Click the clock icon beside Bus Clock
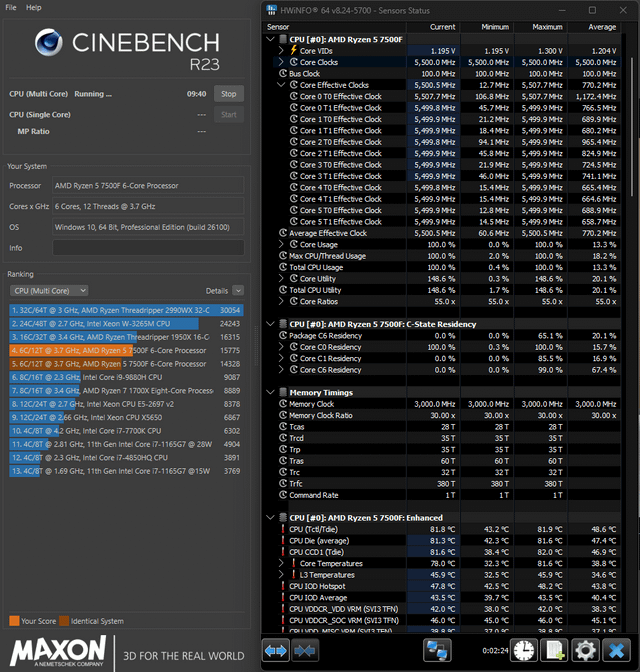This screenshot has width=640, height=672. point(283,73)
